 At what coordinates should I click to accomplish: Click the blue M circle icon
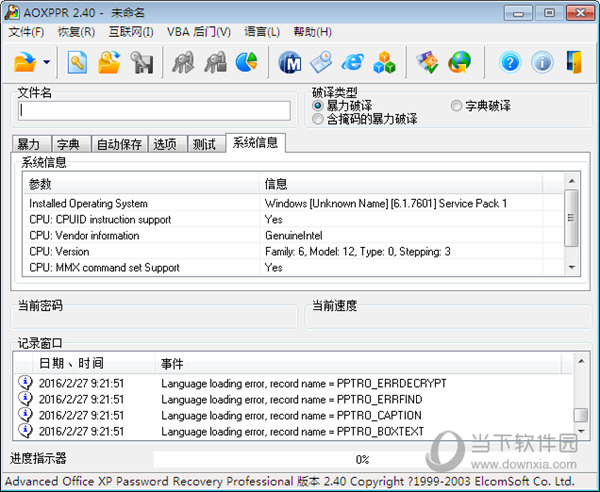click(289, 62)
